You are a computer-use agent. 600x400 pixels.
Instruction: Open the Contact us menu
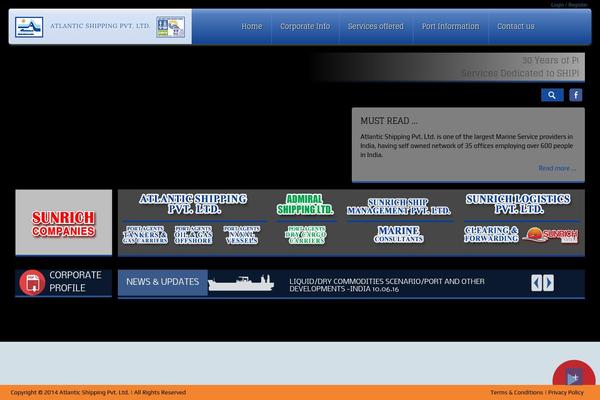(x=516, y=26)
